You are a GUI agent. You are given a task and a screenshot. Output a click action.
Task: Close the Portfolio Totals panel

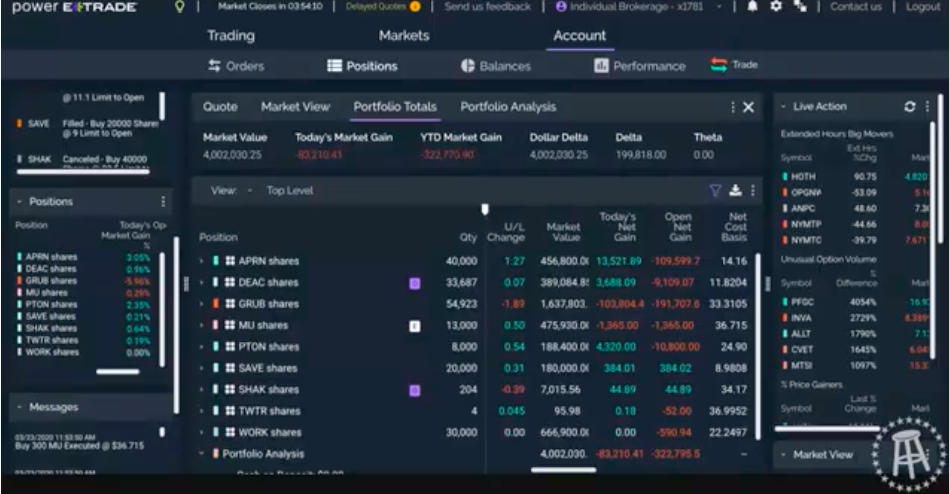point(749,107)
